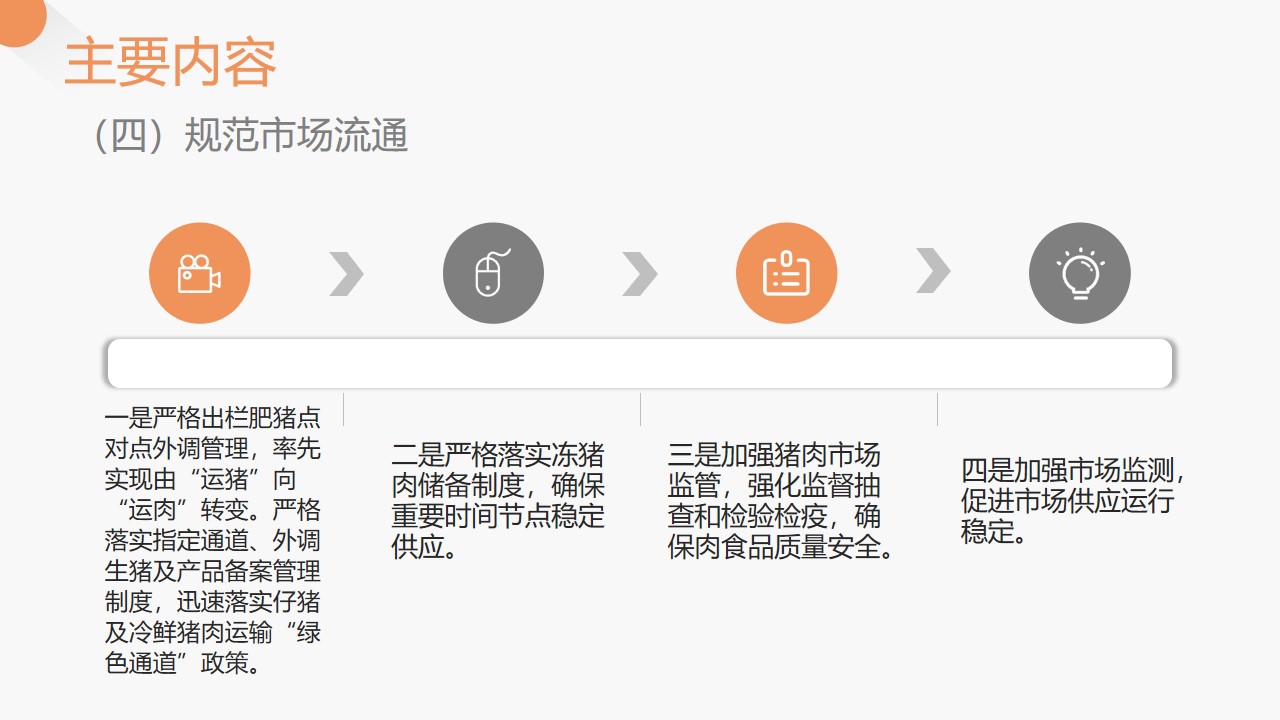Click paragraph starting 三是加强猪肉市场
This screenshot has width=1280, height=720.
point(781,502)
